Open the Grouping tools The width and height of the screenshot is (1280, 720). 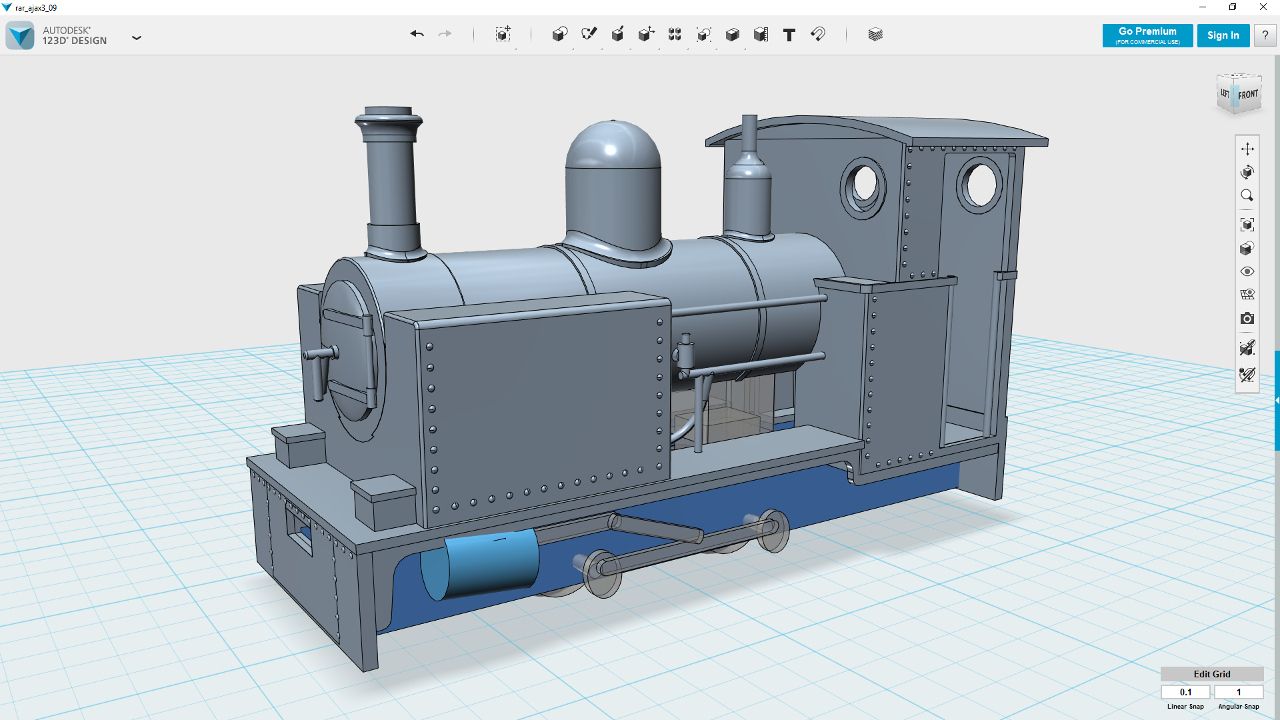click(x=704, y=34)
